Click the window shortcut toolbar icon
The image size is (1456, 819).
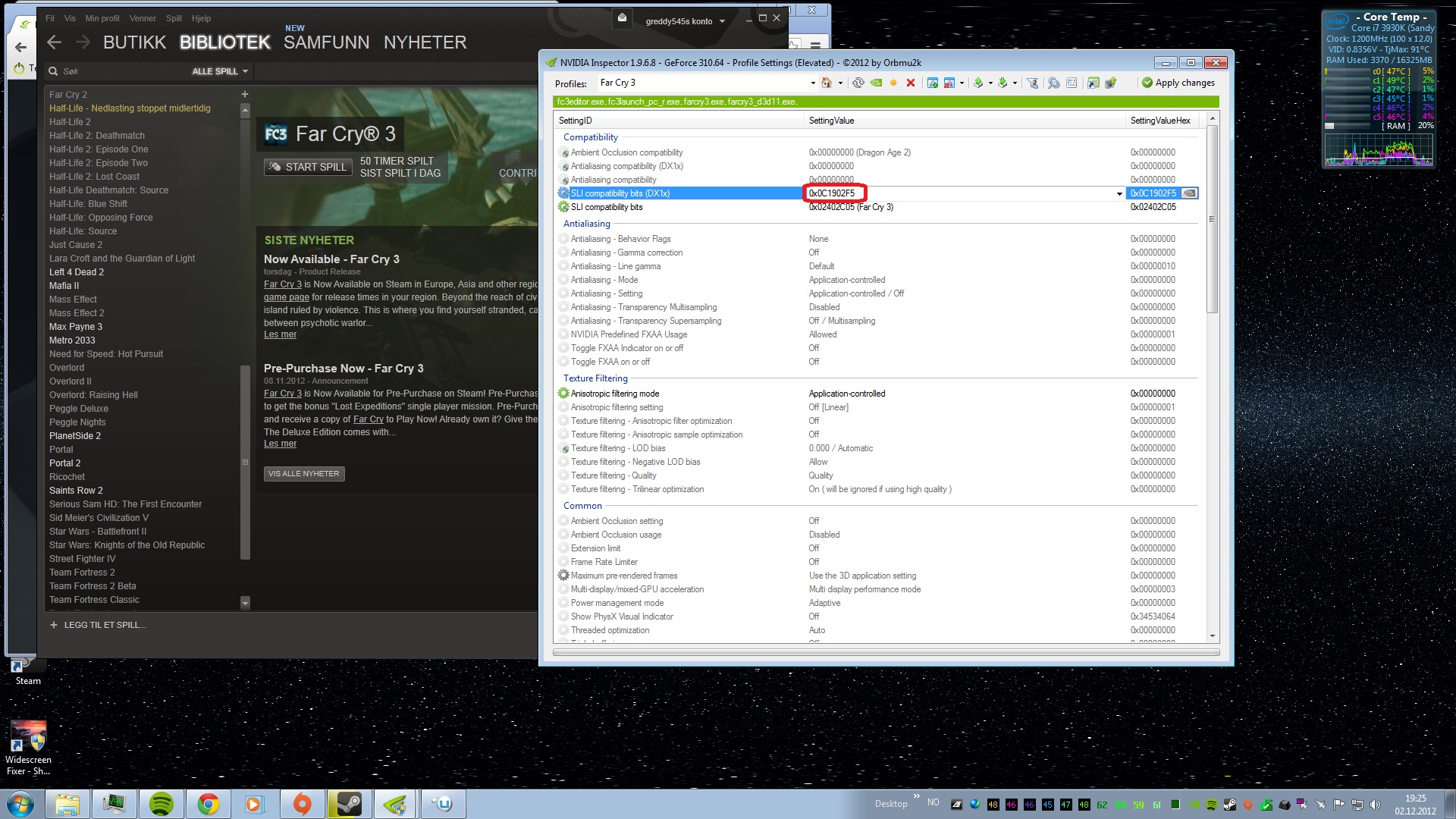pyautogui.click(x=1093, y=83)
